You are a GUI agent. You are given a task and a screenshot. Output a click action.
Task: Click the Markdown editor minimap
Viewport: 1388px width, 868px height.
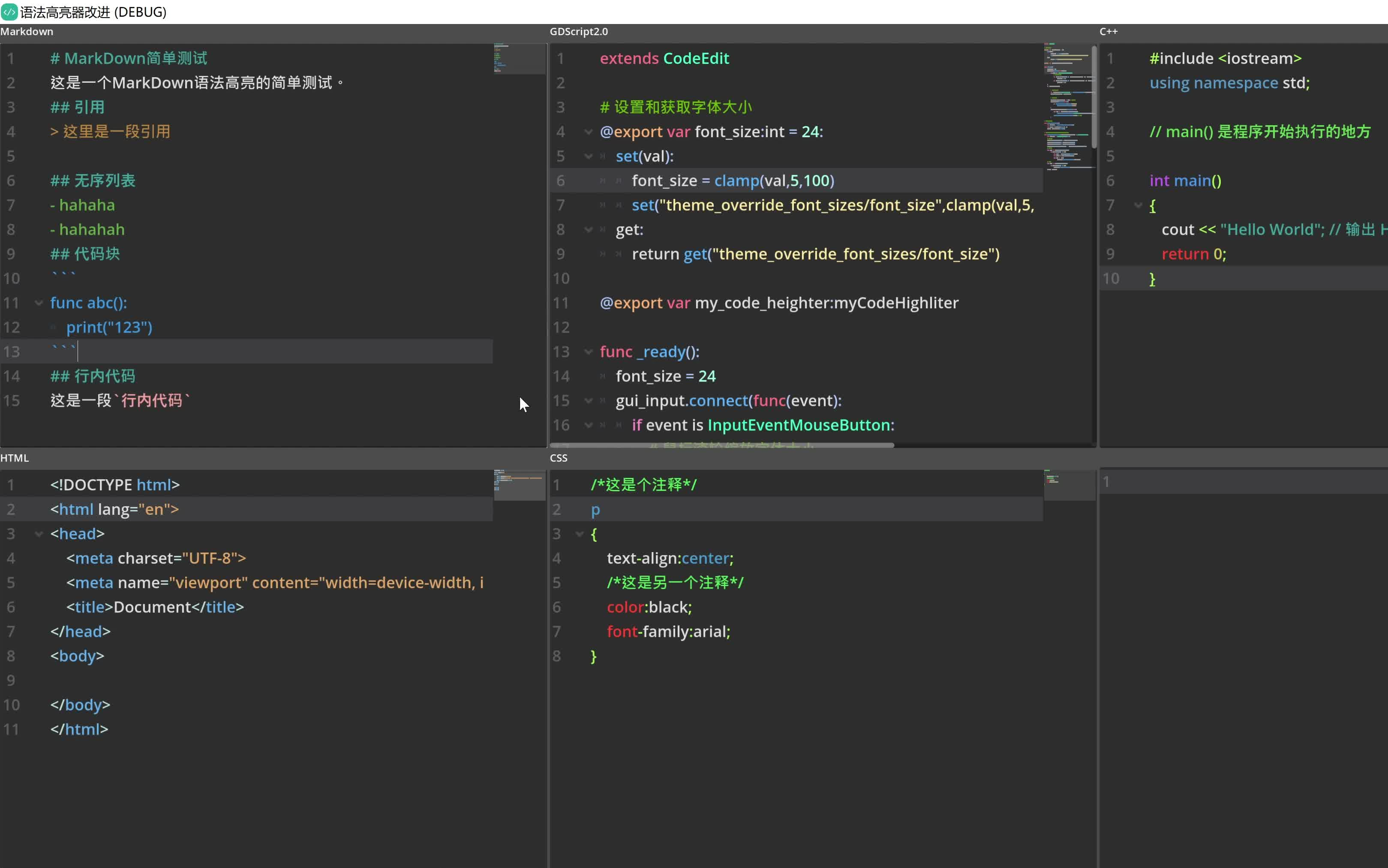[x=520, y=59]
